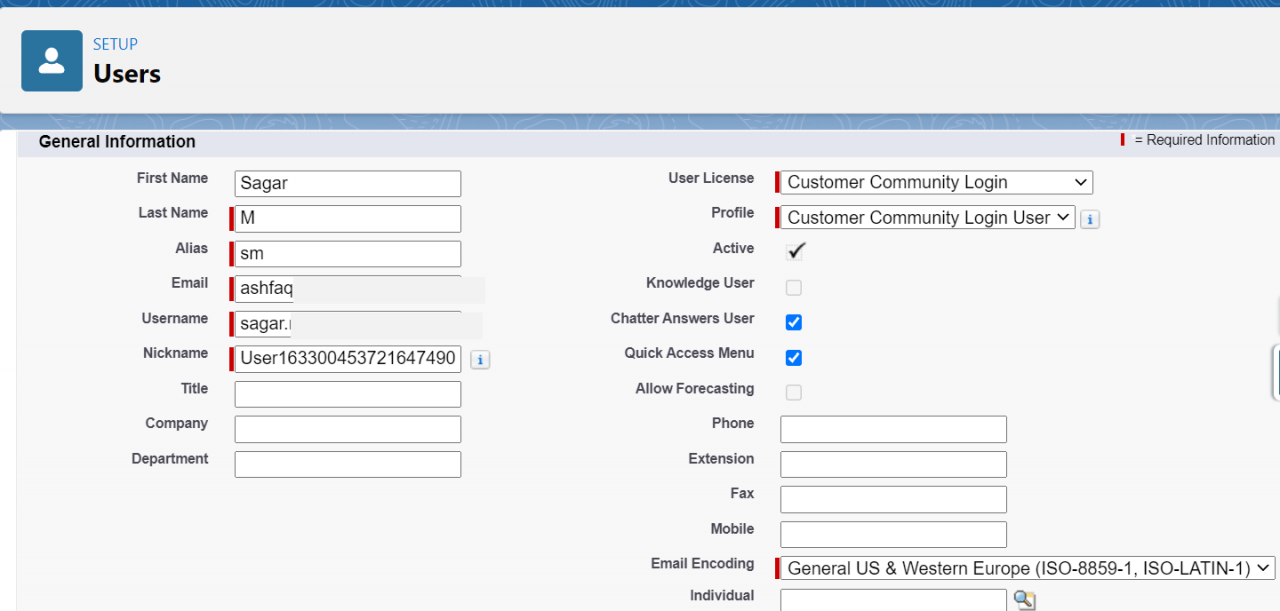Click the First Name field showing Sagar

[347, 183]
